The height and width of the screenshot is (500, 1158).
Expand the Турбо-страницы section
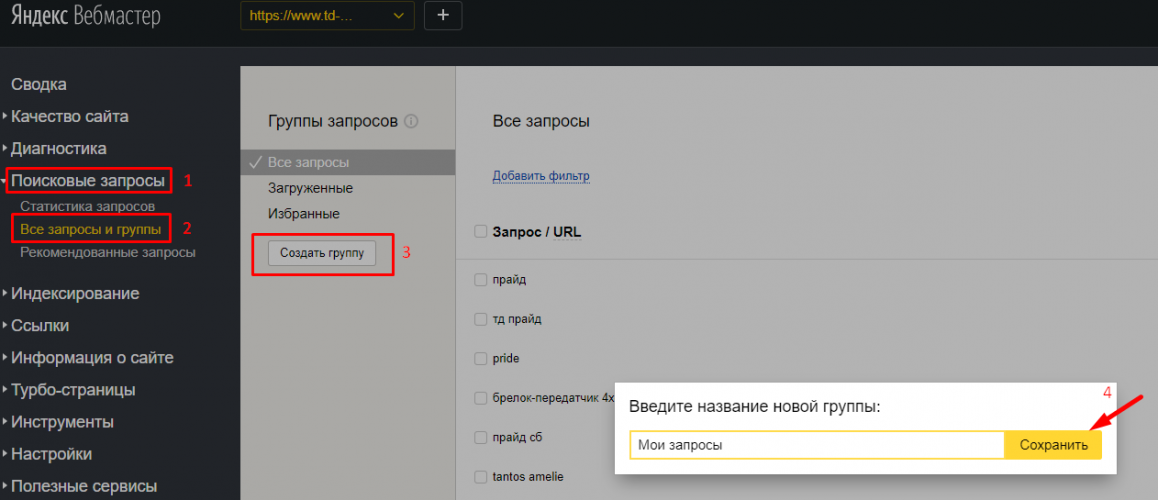point(73,390)
